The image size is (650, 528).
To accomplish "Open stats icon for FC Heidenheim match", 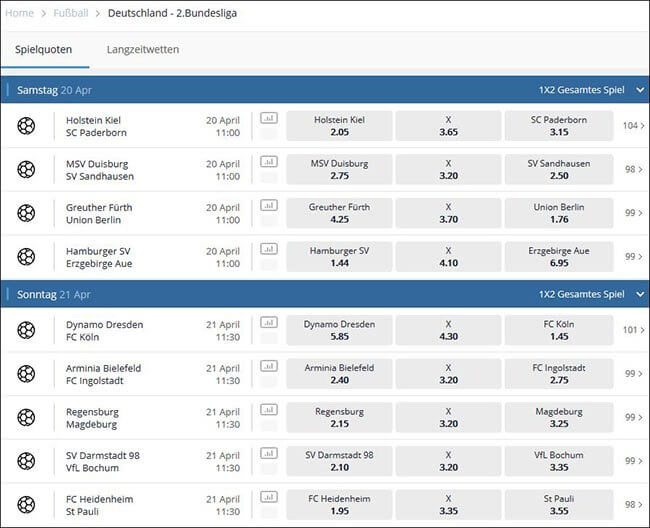I will click(269, 497).
